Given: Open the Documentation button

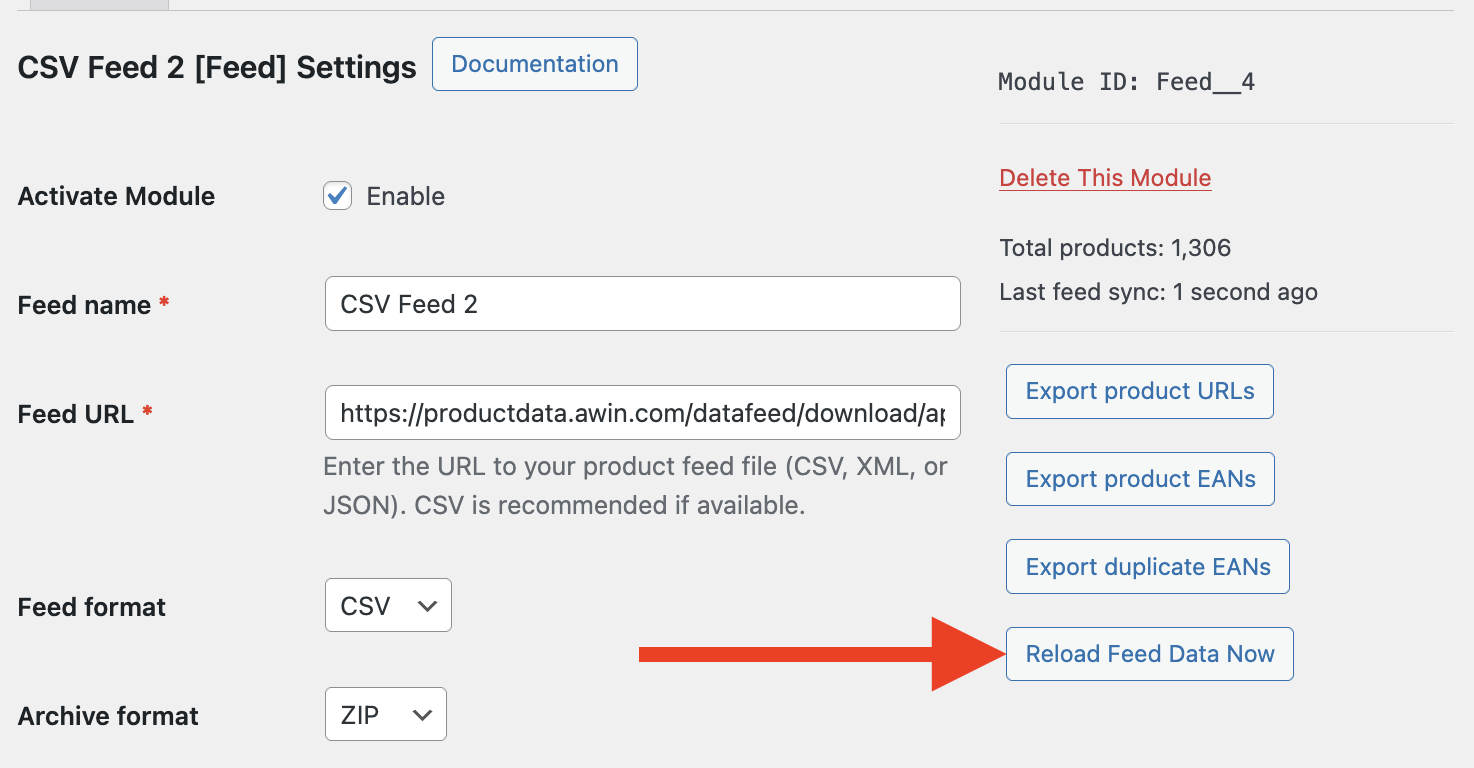Looking at the screenshot, I should click(534, 64).
